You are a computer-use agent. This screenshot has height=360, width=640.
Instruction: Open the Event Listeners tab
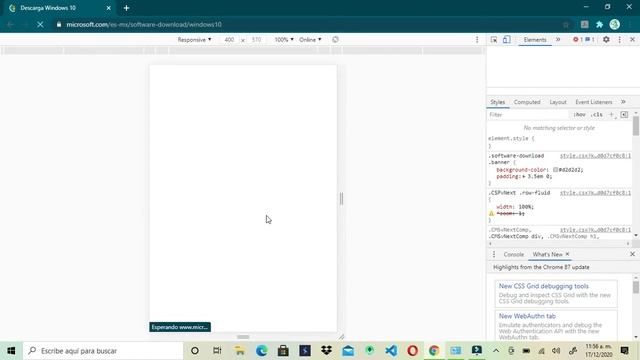coord(593,102)
